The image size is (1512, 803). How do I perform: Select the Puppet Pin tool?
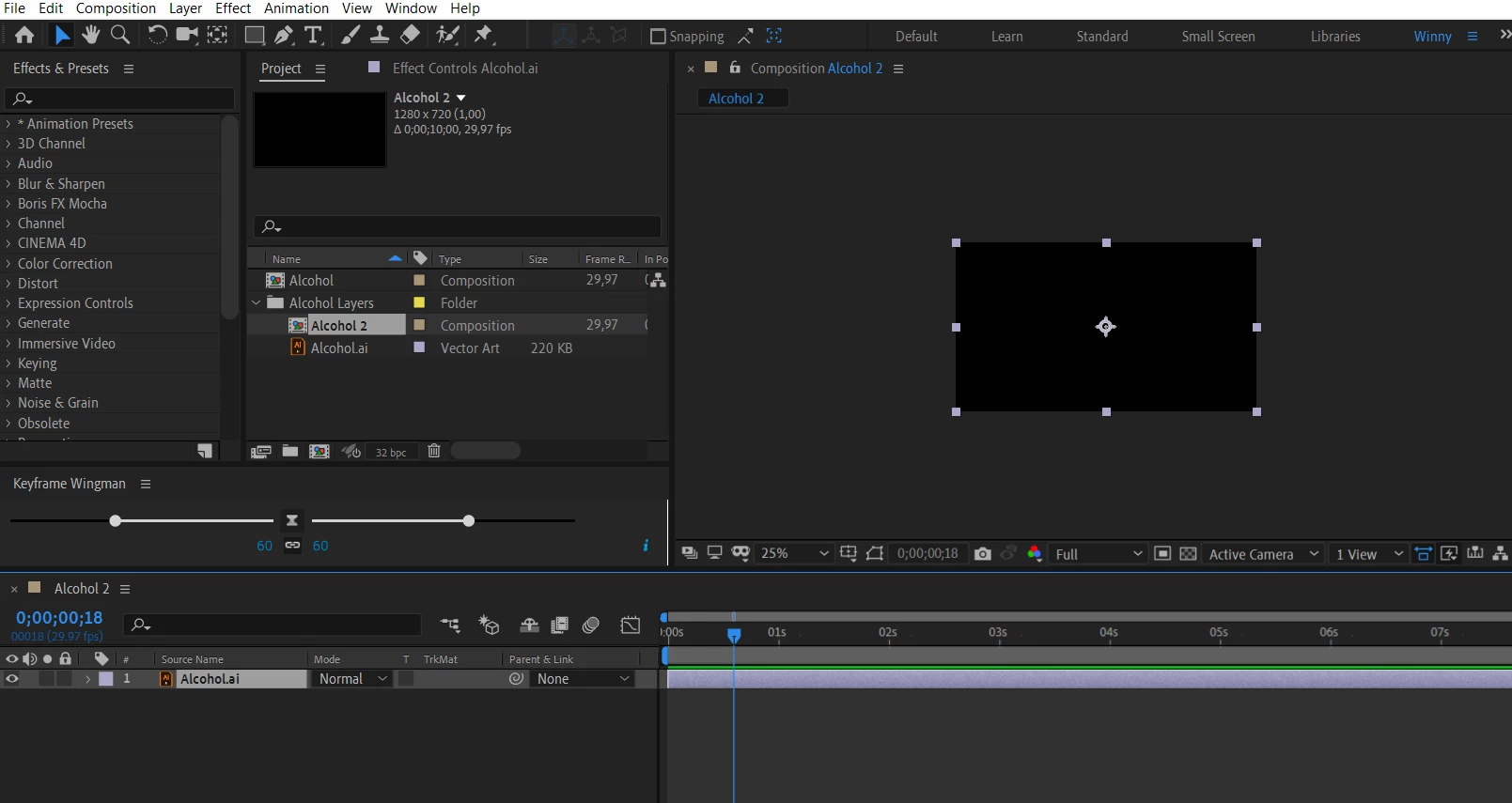pos(483,35)
